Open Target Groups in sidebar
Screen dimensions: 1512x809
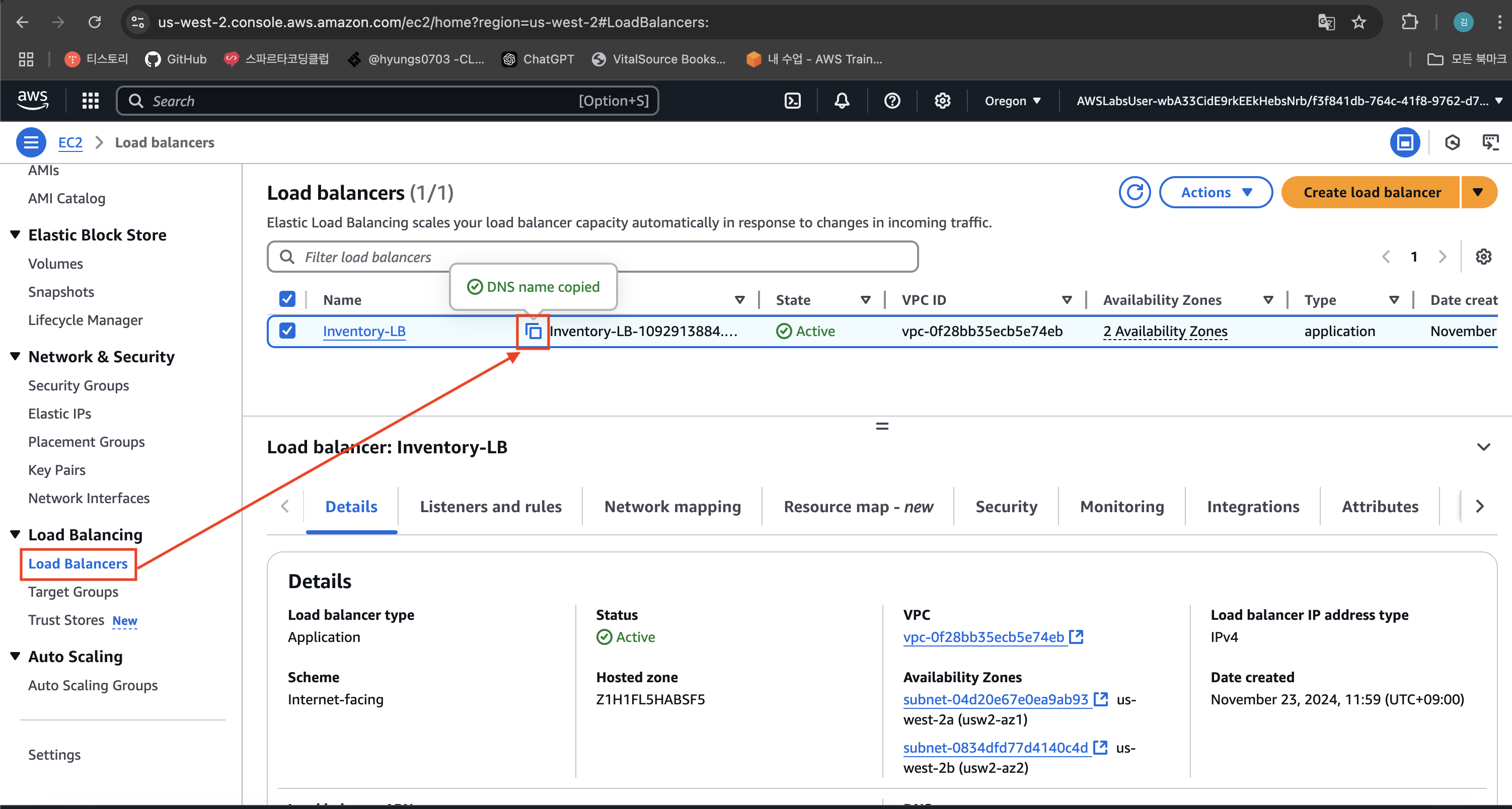click(x=73, y=591)
